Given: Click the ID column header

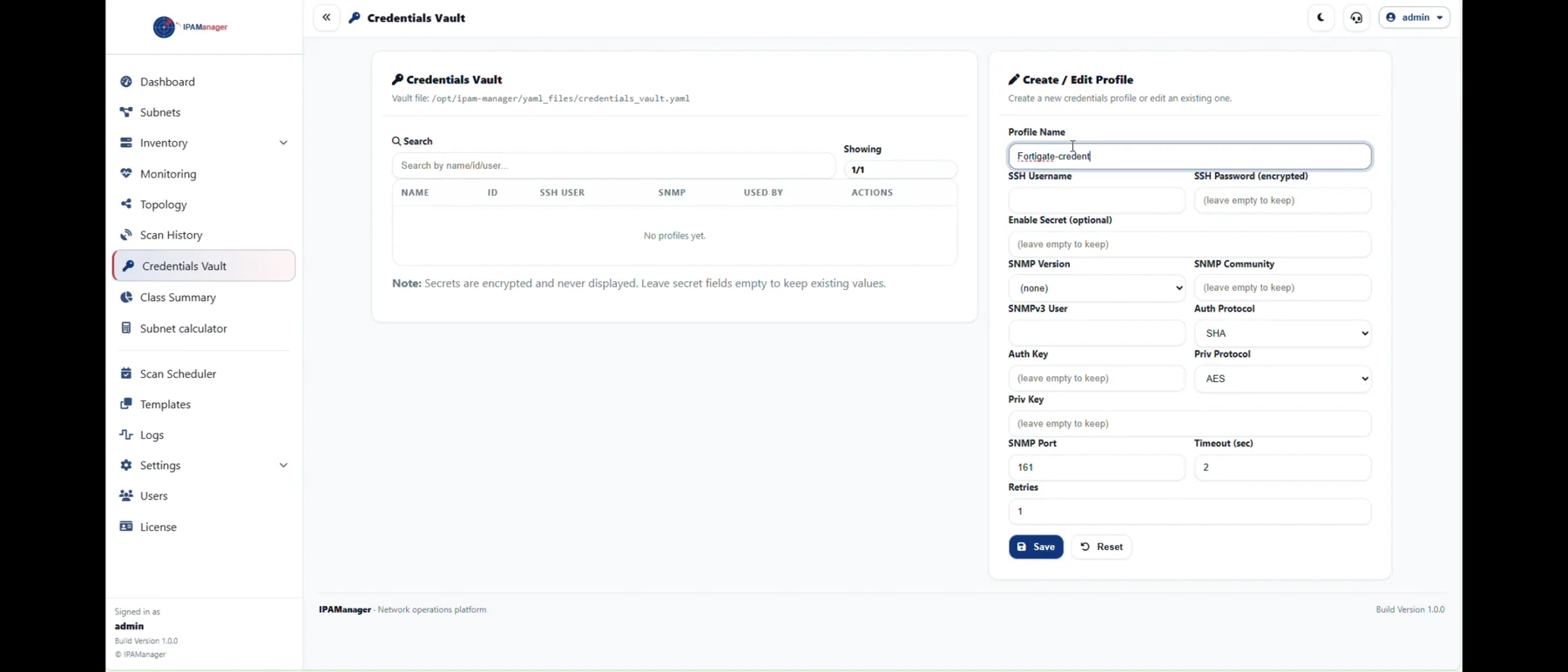Looking at the screenshot, I should coord(492,192).
